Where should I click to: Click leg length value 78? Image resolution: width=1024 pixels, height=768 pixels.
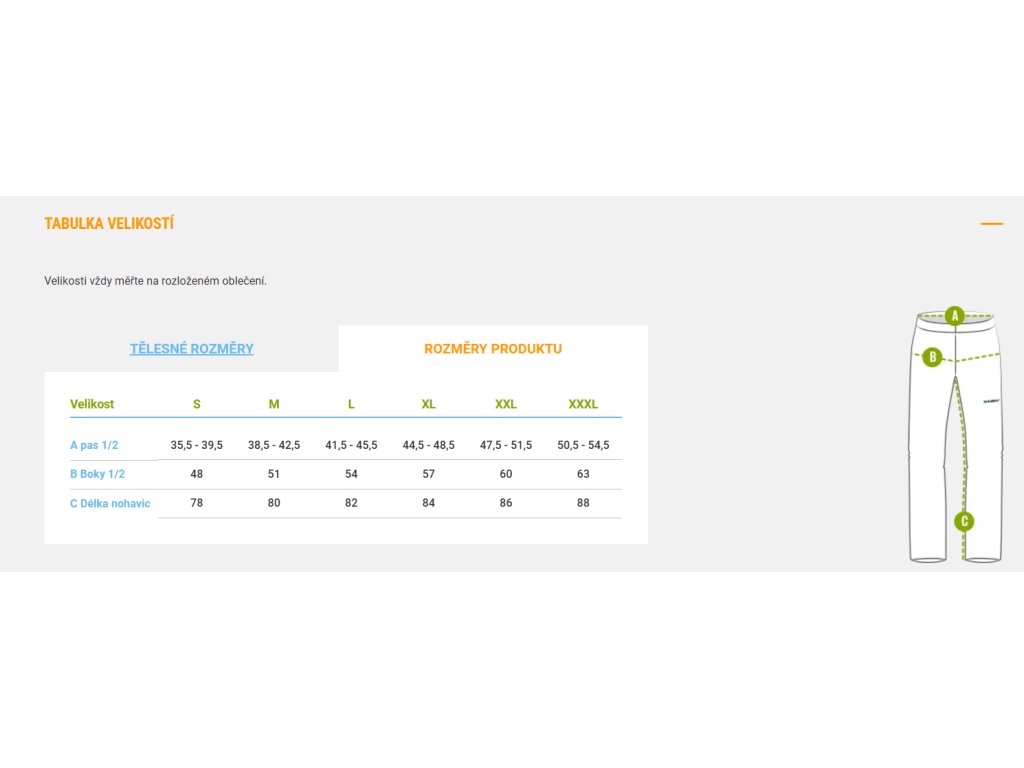click(x=197, y=503)
